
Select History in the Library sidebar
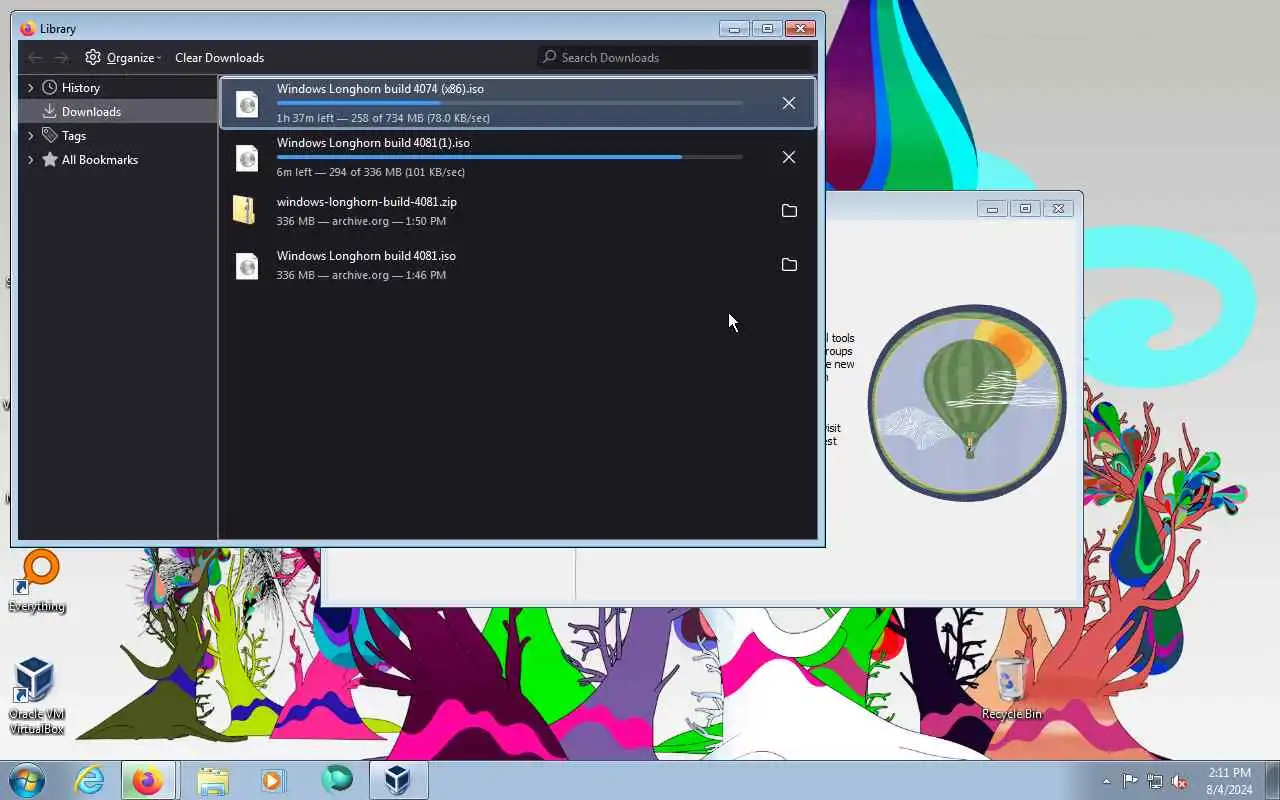point(118,87)
